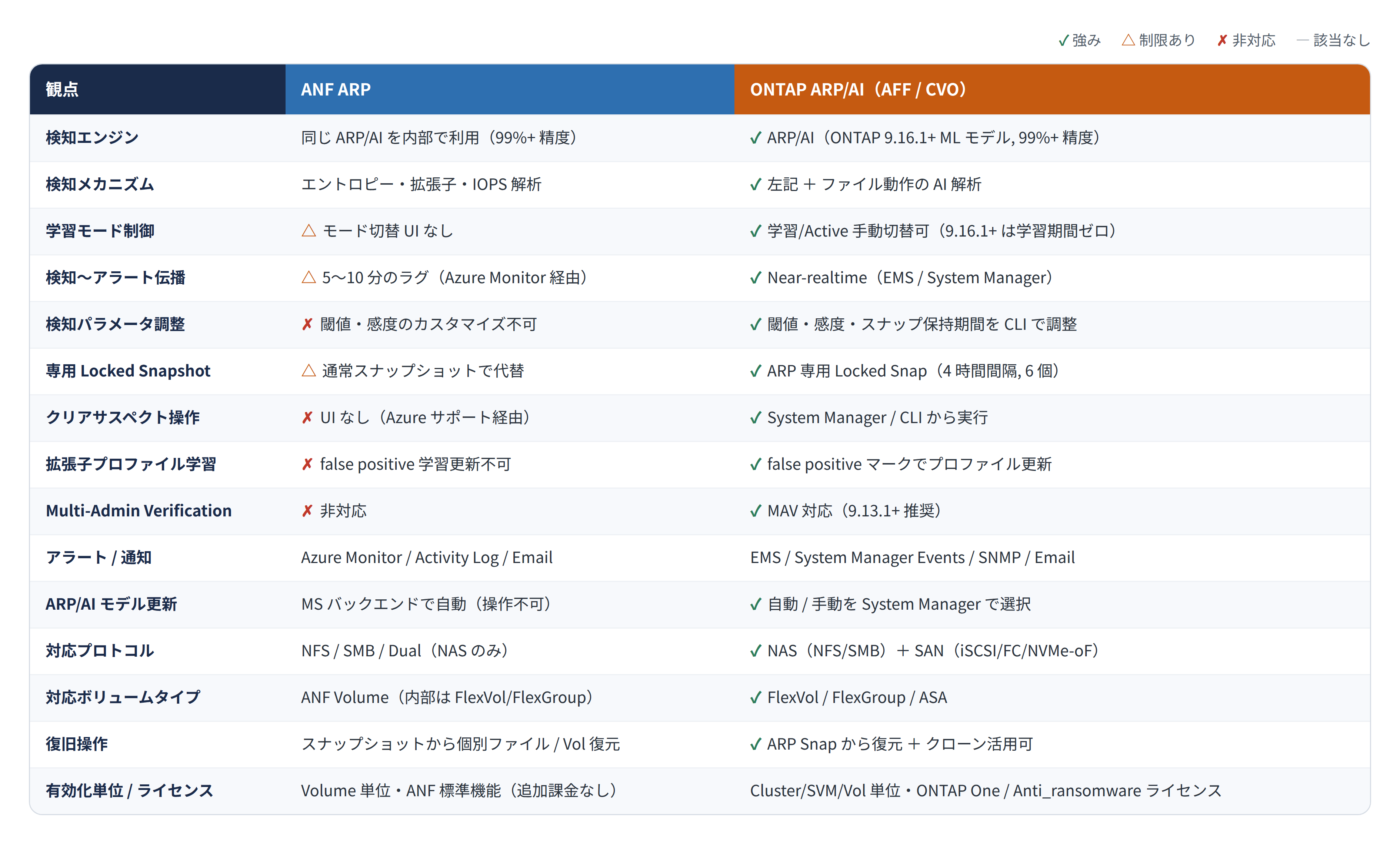The width and height of the screenshot is (1400, 844).
Task: Click the triangle legend icon for 制限あり
Action: (x=1129, y=40)
